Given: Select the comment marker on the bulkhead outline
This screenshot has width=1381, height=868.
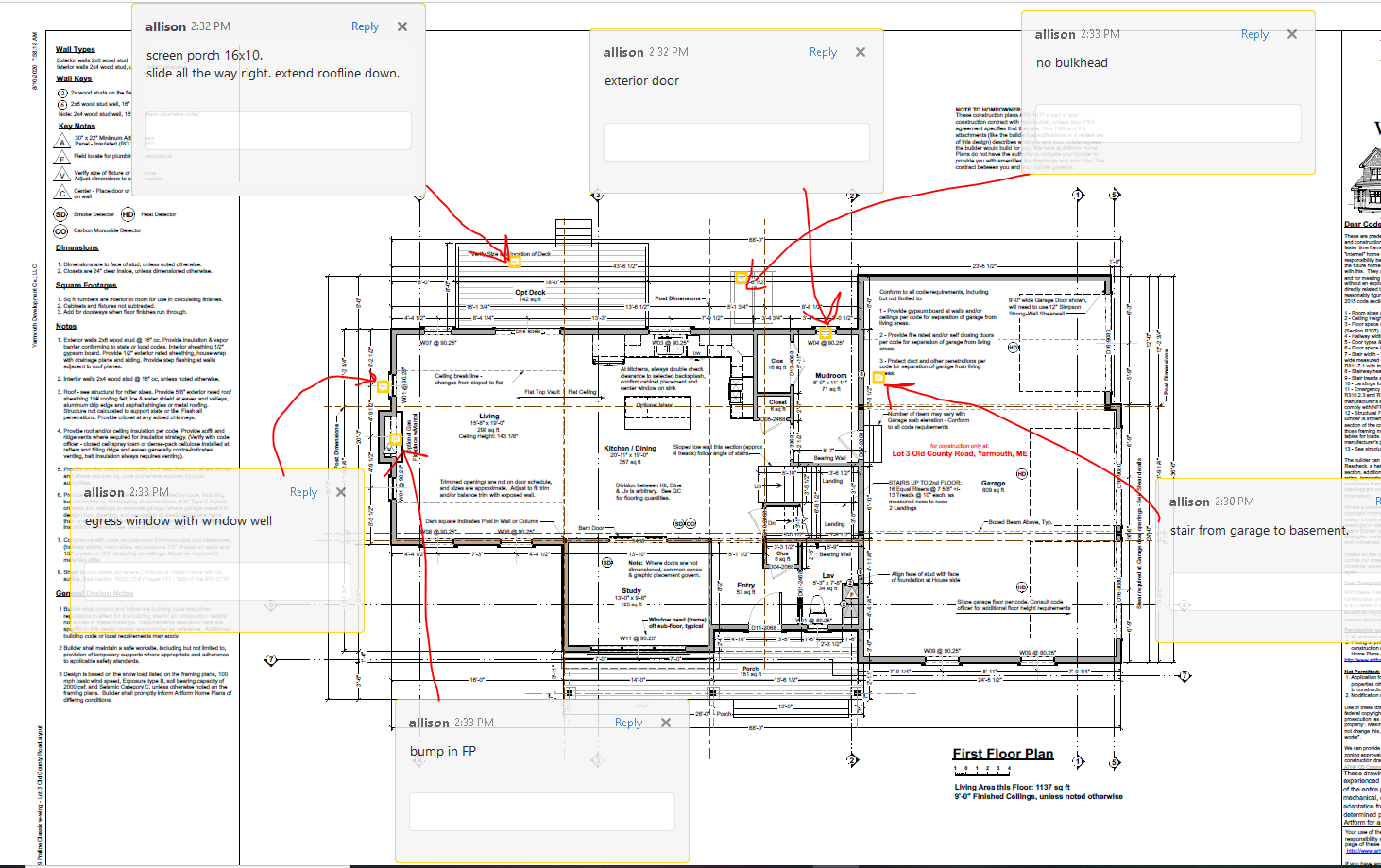Looking at the screenshot, I should click(742, 279).
